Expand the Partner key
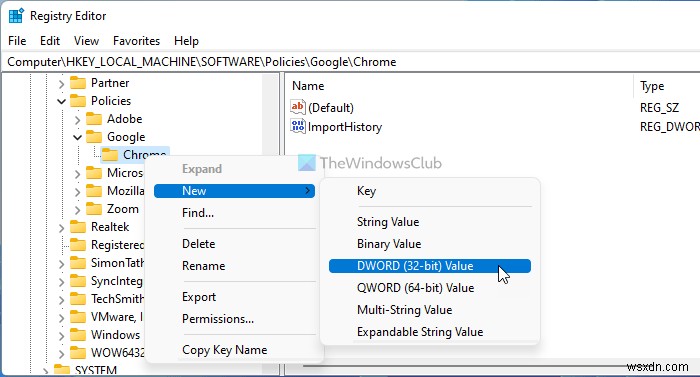700x377 pixels. point(61,84)
